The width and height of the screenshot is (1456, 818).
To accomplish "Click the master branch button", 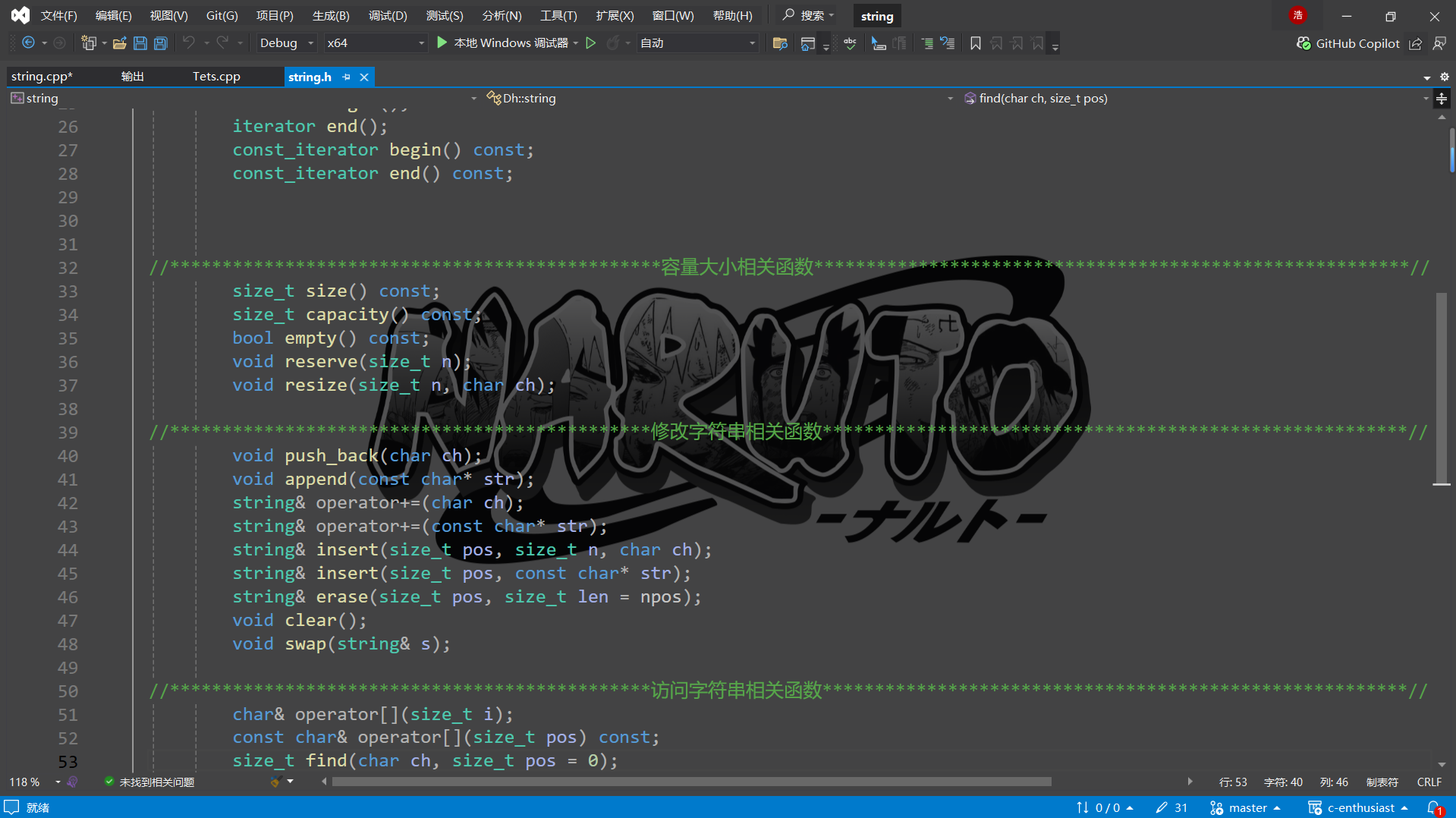I will (x=1245, y=808).
